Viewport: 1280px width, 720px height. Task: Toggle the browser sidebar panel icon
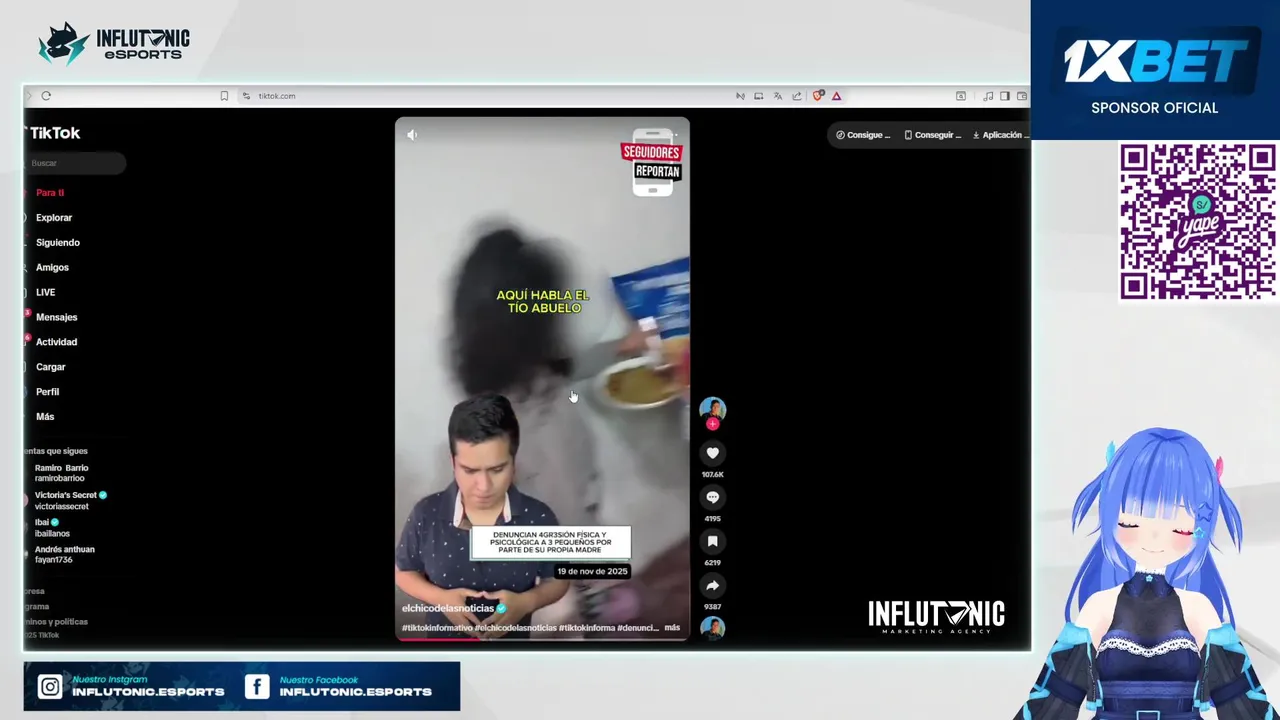point(1005,96)
